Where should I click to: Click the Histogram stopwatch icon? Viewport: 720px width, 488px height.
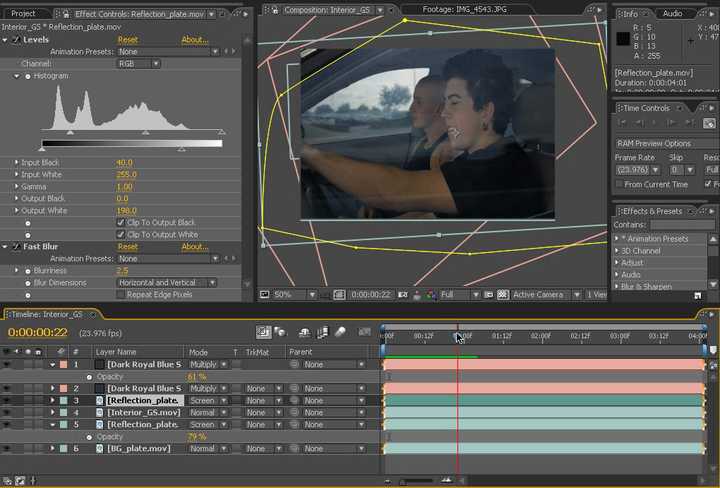click(27, 76)
